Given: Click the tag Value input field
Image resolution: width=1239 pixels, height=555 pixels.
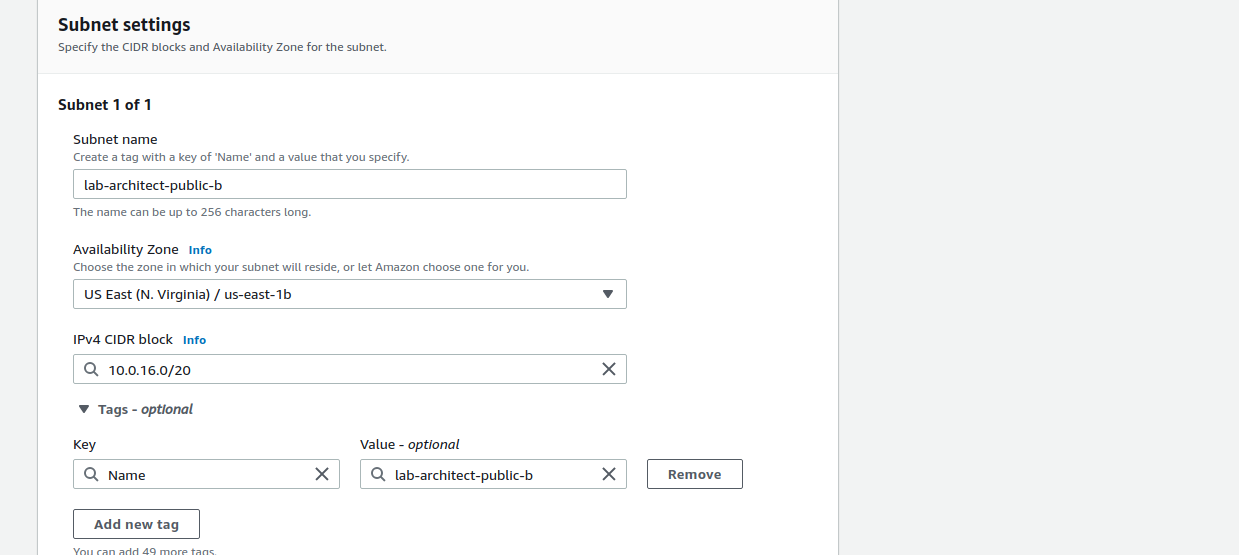Looking at the screenshot, I should pos(490,474).
